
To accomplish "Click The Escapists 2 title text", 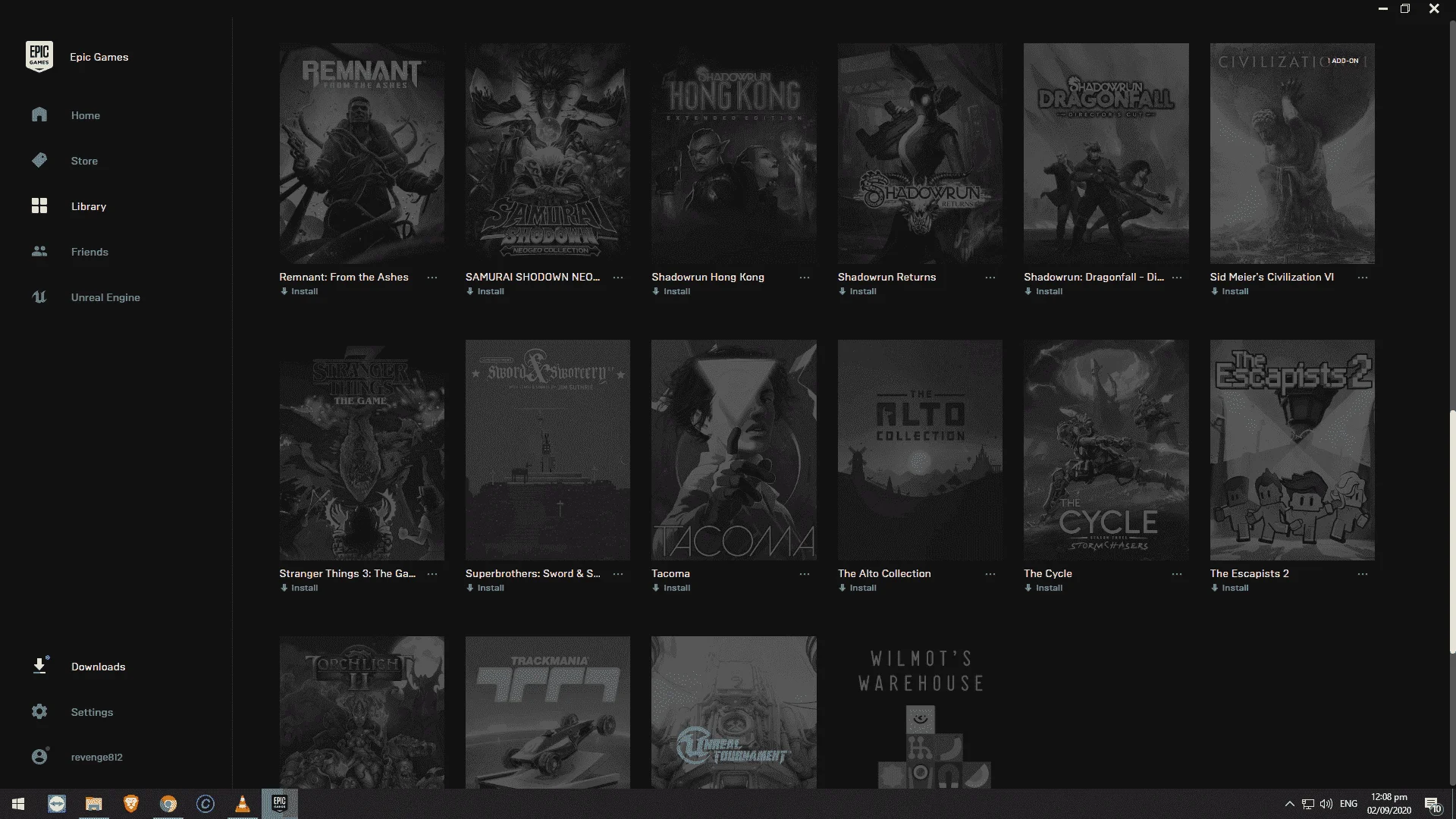I will (x=1250, y=574).
